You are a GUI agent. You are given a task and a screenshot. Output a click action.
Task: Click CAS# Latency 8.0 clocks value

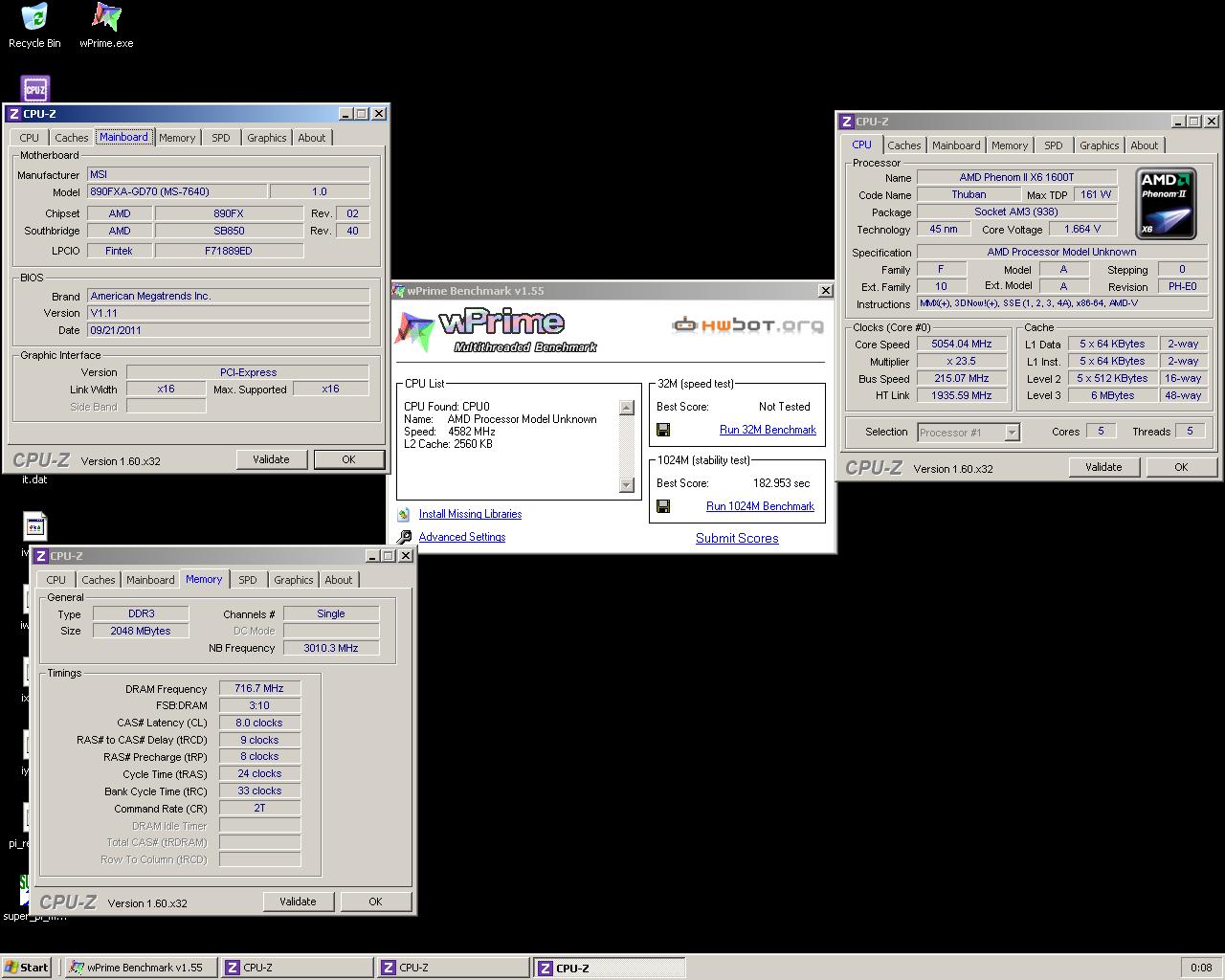(x=259, y=723)
